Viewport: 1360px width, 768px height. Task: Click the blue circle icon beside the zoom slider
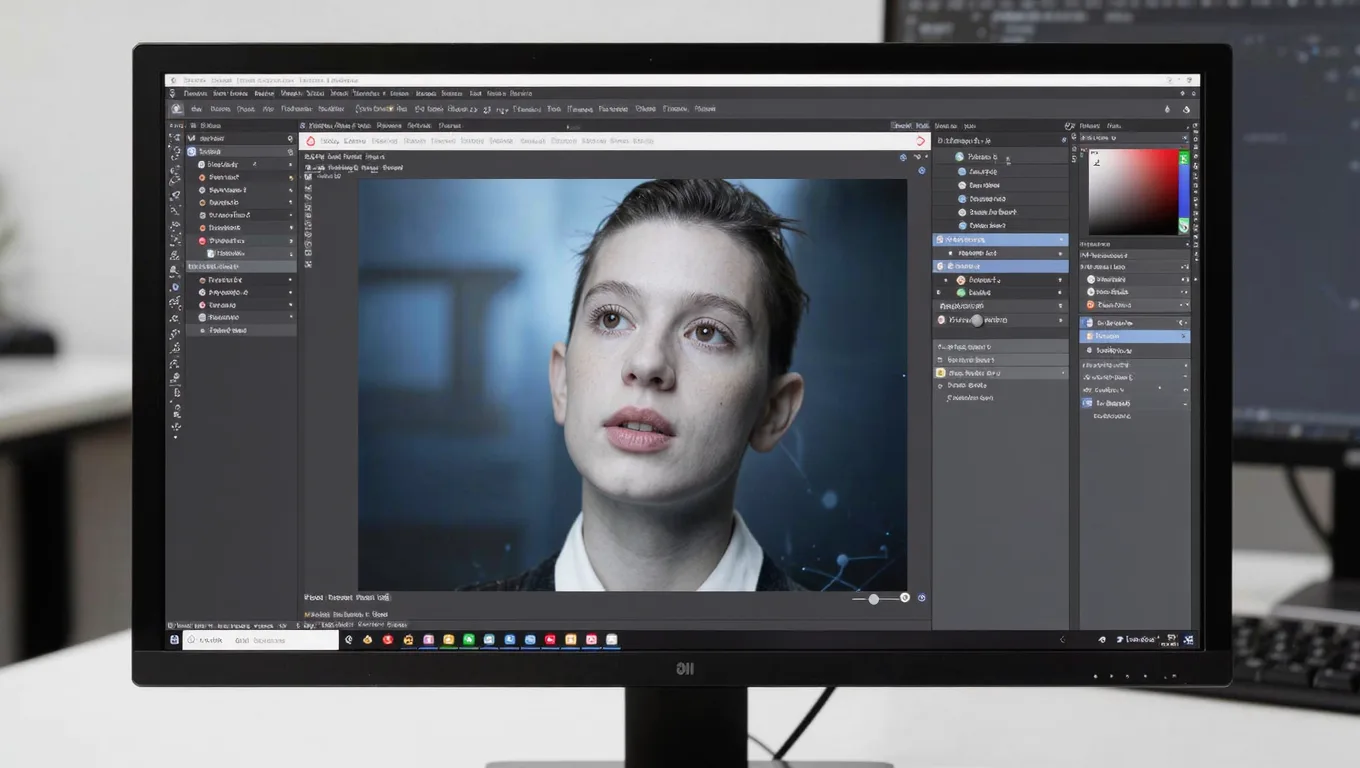(x=921, y=598)
